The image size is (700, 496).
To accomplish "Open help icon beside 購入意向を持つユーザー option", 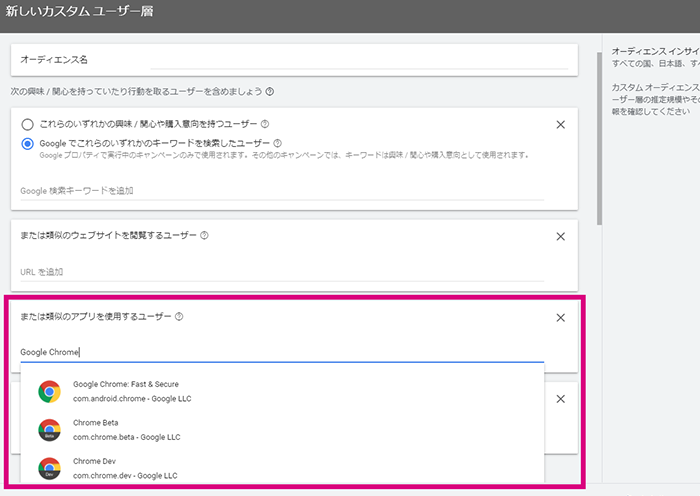I will [265, 124].
